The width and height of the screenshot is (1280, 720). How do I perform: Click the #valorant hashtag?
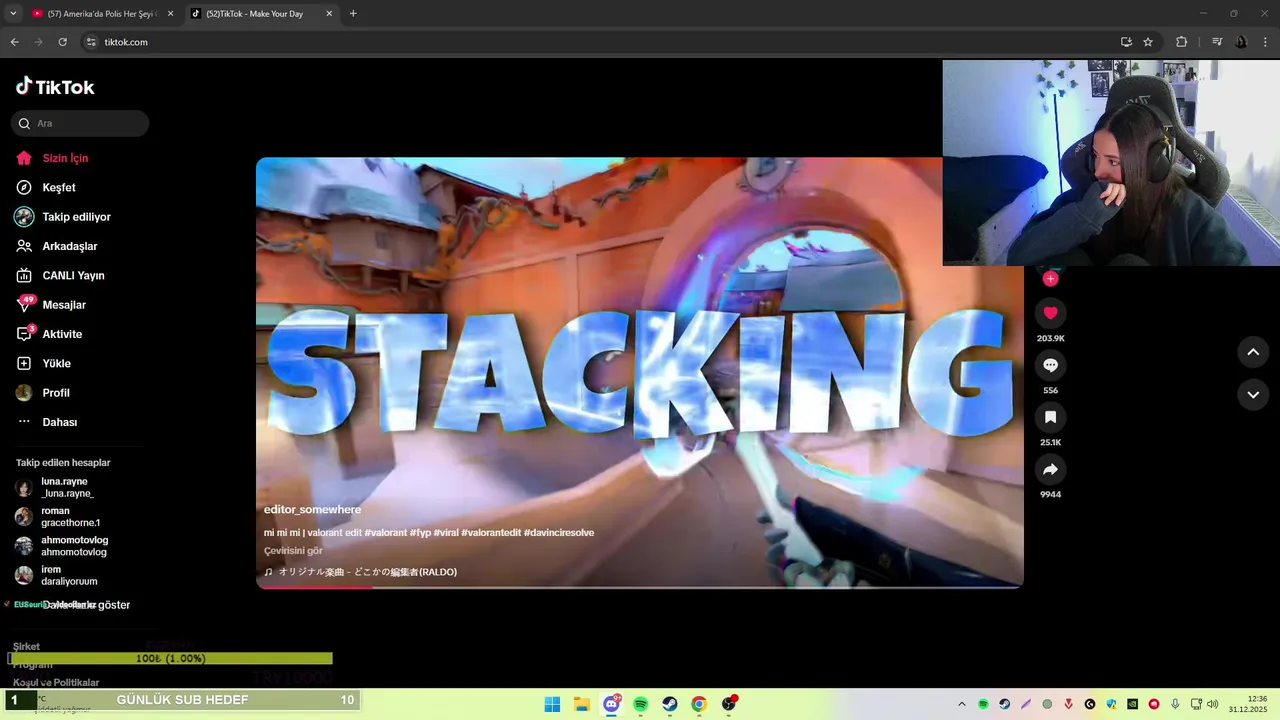click(385, 533)
